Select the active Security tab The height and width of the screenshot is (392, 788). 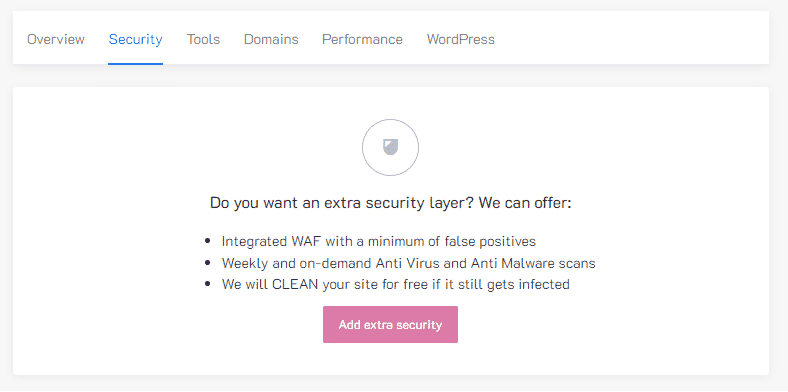(135, 39)
